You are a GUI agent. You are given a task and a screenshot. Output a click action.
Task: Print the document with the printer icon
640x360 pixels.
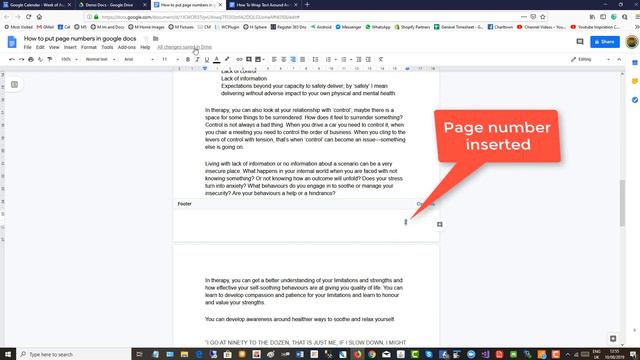(x=31, y=60)
